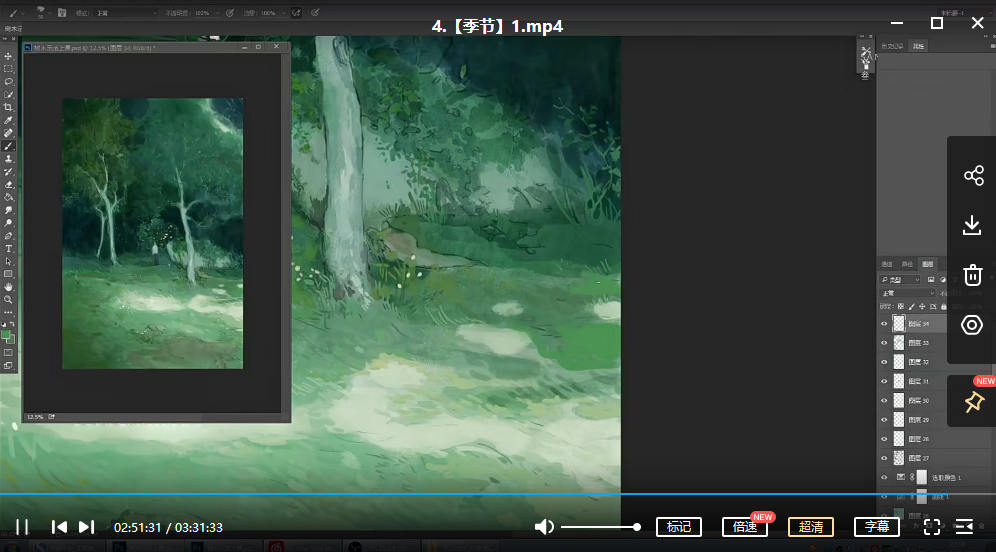Pin the player window on top
996x552 pixels.
tap(973, 402)
